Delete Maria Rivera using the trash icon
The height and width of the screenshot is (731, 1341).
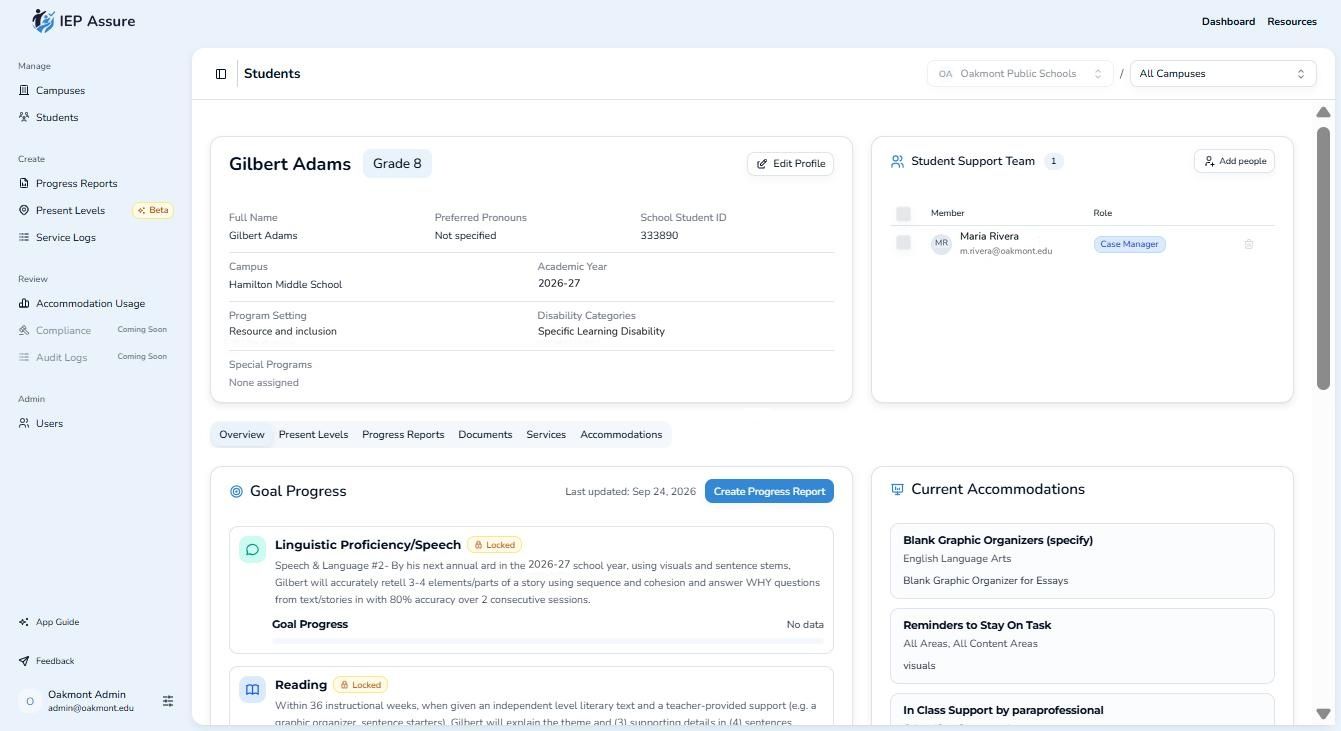(x=1248, y=244)
